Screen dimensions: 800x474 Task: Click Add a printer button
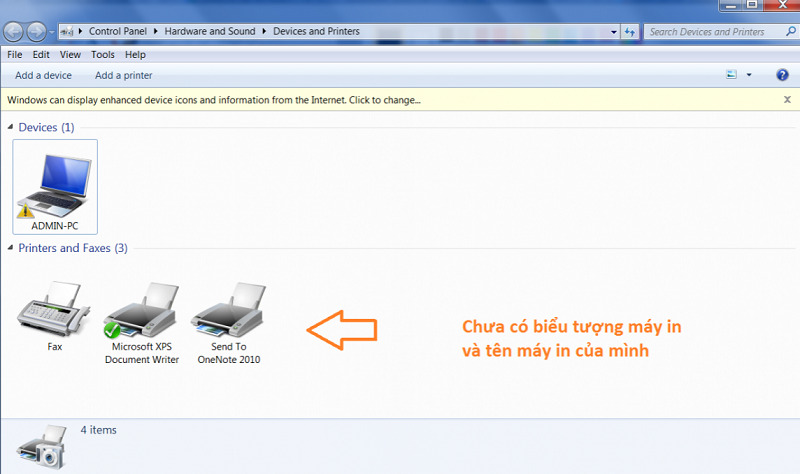pyautogui.click(x=123, y=75)
